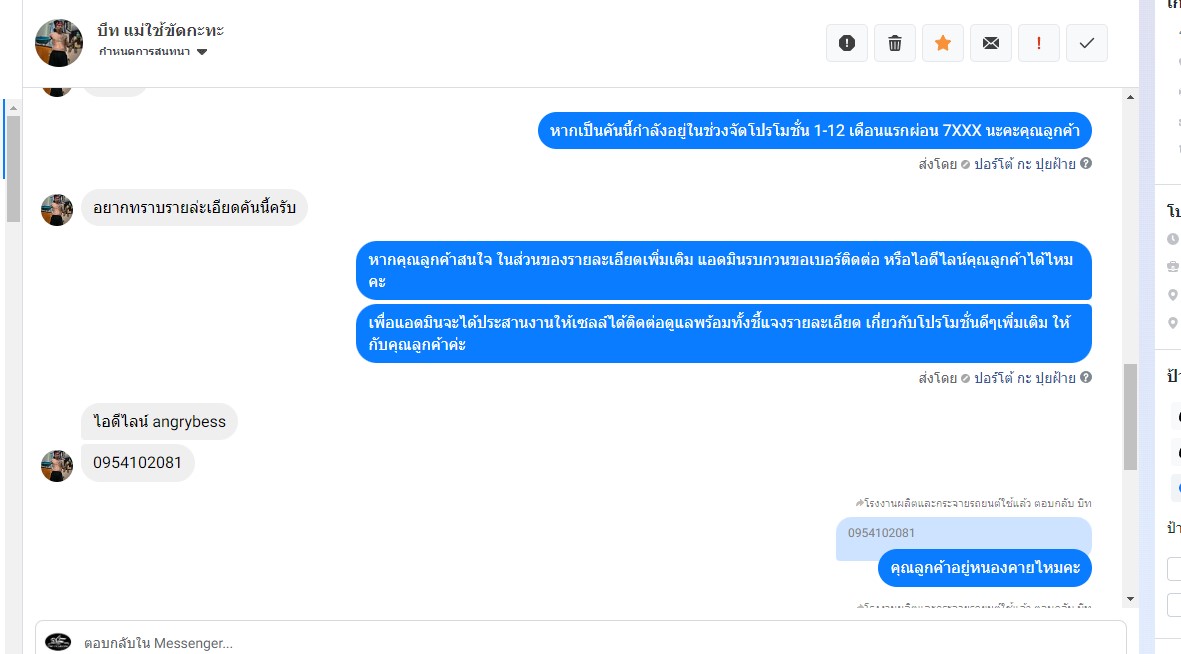The height and width of the screenshot is (654, 1181).
Task: Open customer profile photo in header
Action: point(59,42)
